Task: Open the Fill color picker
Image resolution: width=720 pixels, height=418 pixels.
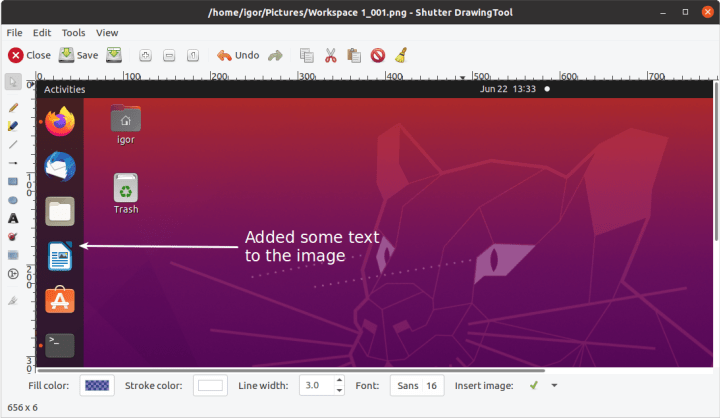Action: pos(97,385)
